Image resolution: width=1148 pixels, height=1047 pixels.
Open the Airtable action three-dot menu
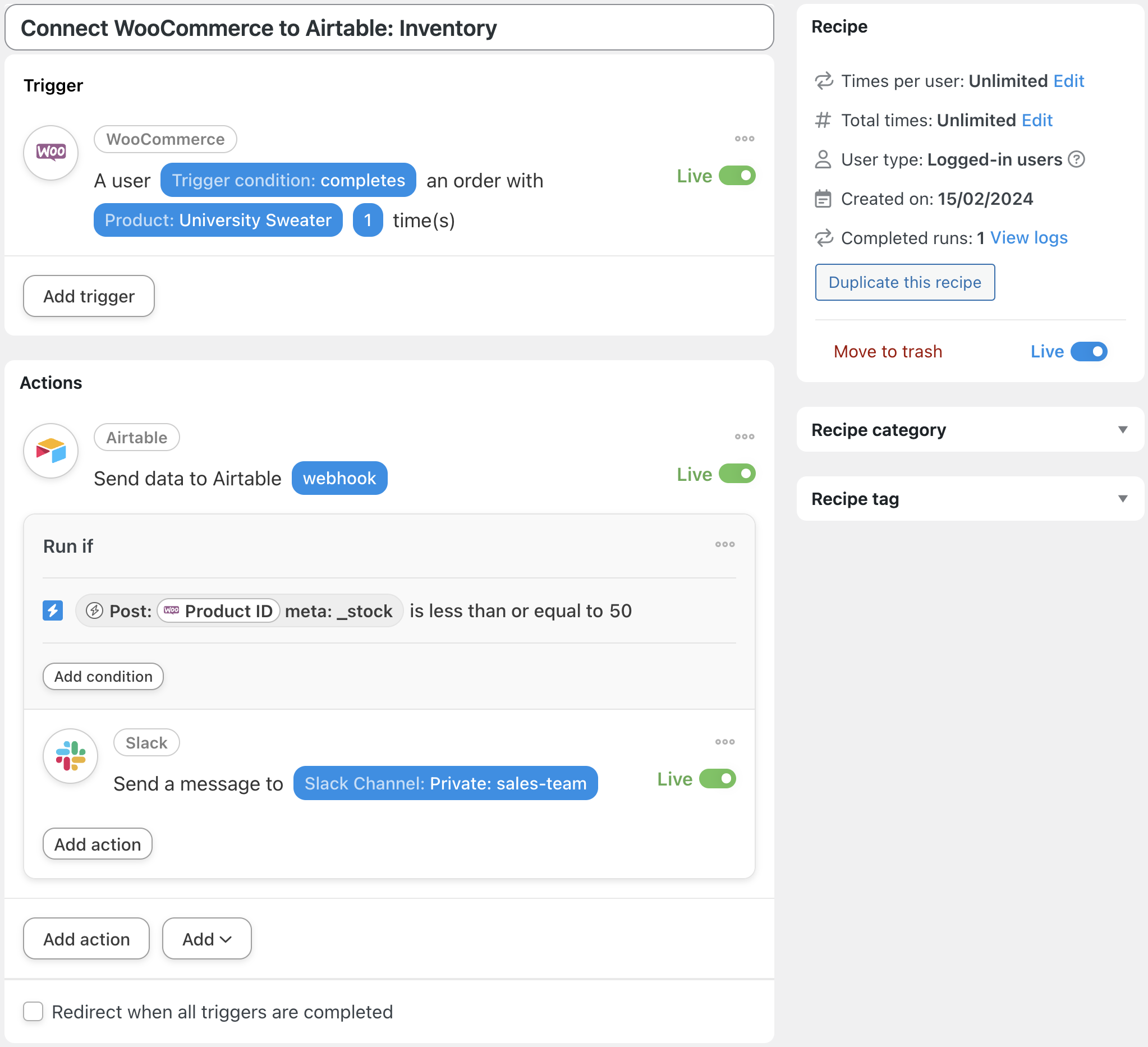click(743, 437)
